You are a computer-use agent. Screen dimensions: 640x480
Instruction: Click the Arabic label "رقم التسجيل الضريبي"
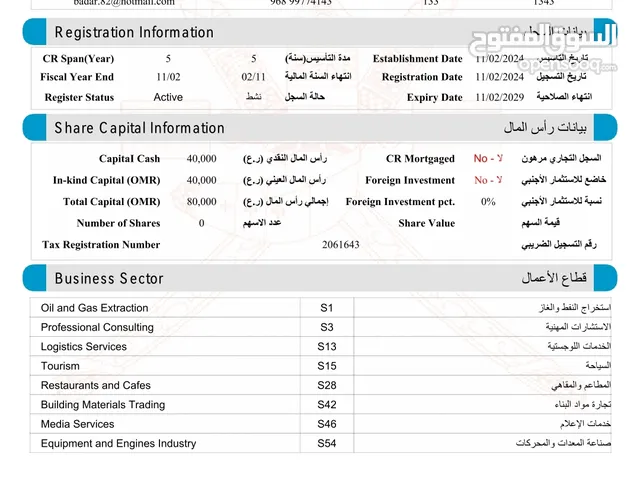[x=559, y=244]
